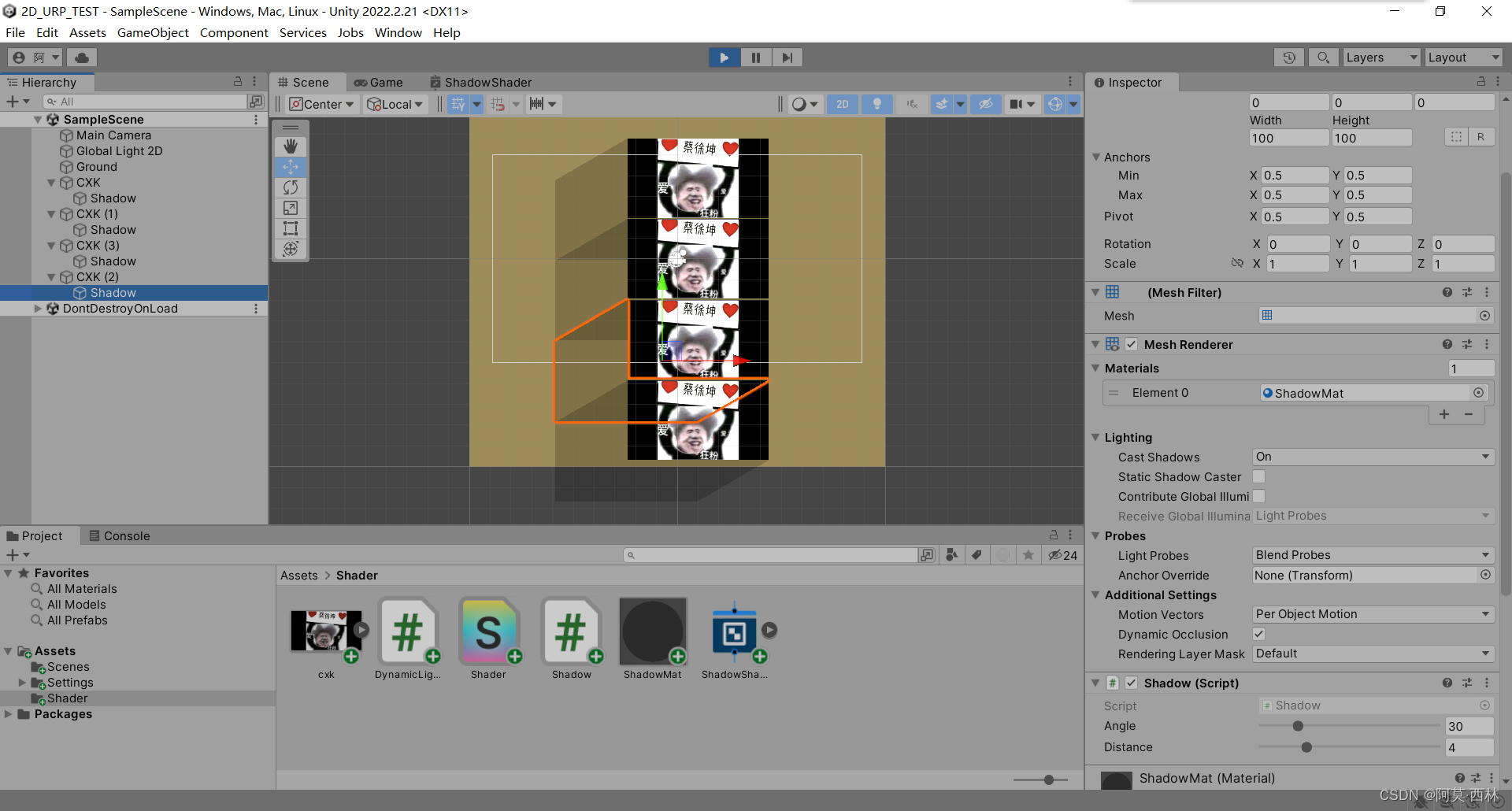
Task: Add a new material element with the plus button
Action: point(1444,414)
